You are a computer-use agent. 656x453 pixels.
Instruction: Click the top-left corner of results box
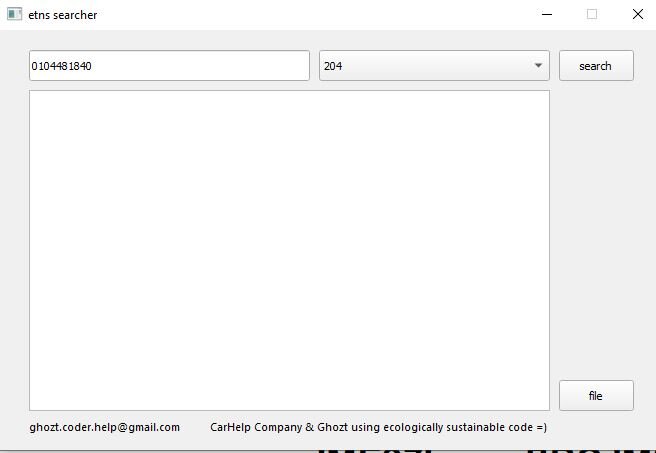(x=31, y=92)
